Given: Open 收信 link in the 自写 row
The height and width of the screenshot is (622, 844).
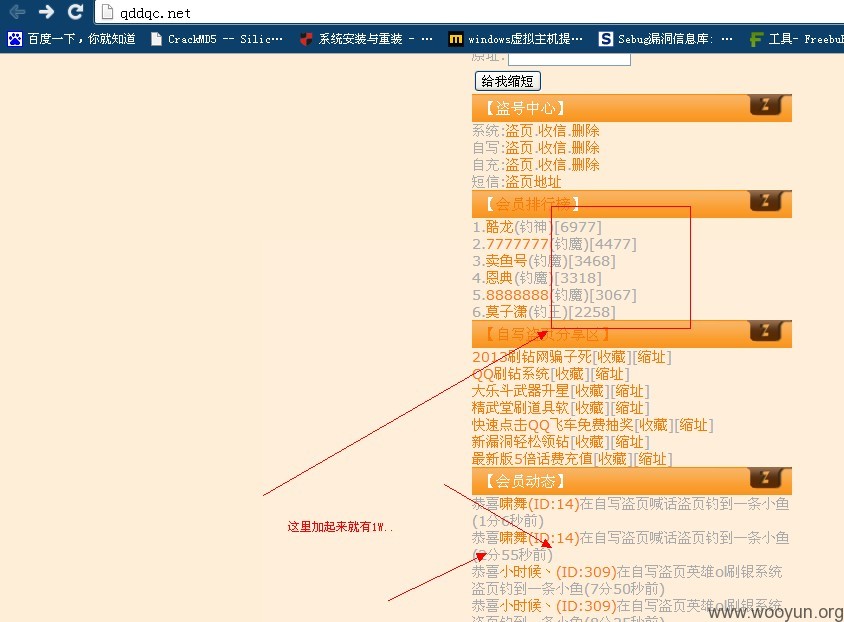Looking at the screenshot, I should [552, 148].
